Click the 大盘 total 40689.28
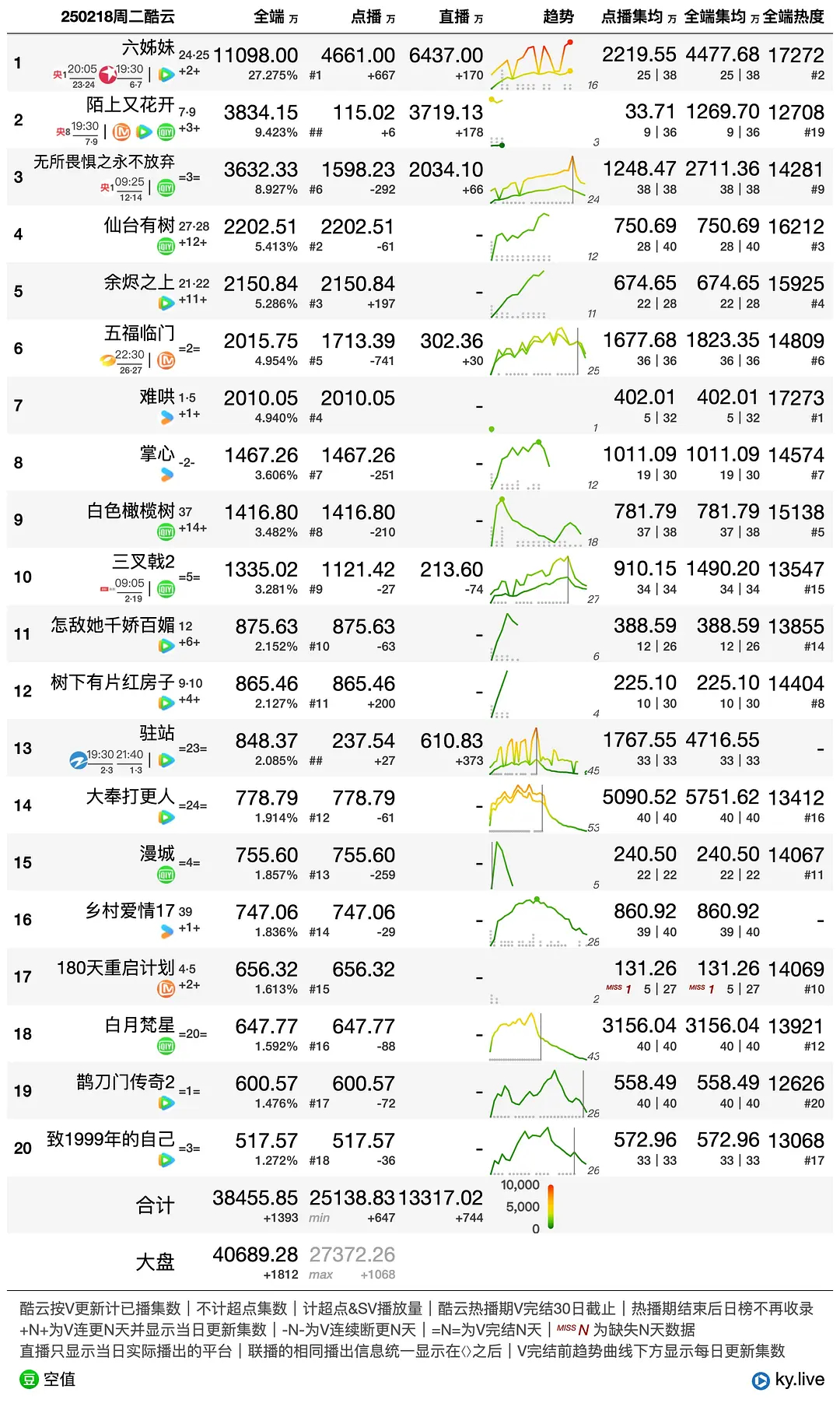 255,1254
